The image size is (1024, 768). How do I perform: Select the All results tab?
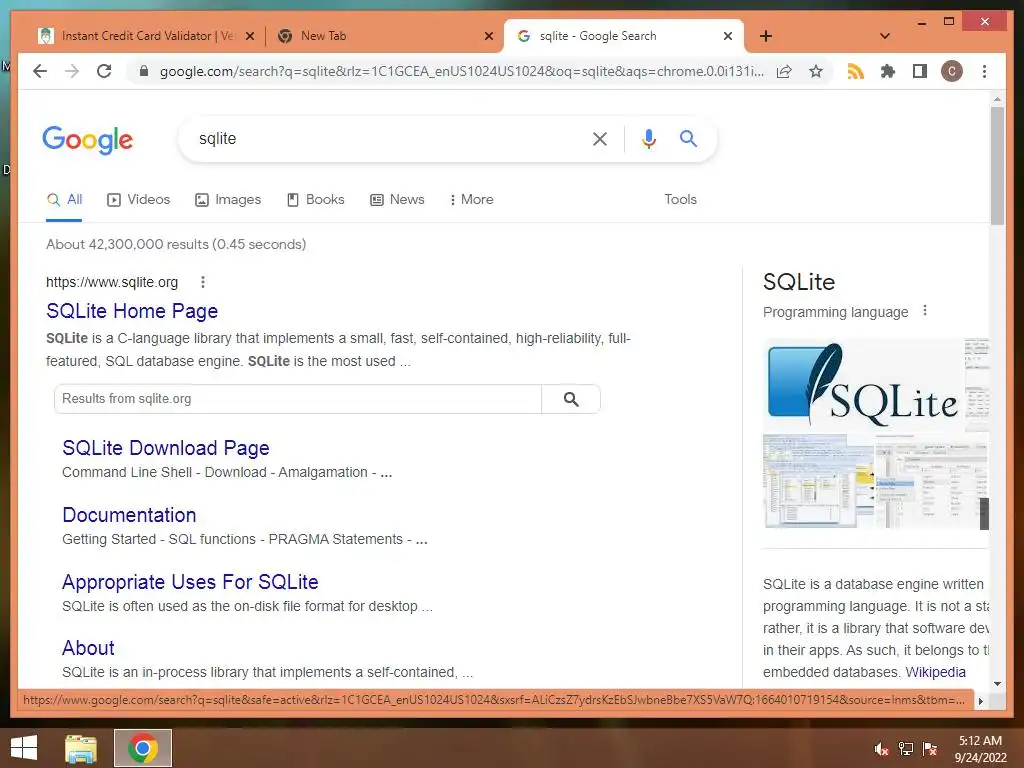click(64, 200)
